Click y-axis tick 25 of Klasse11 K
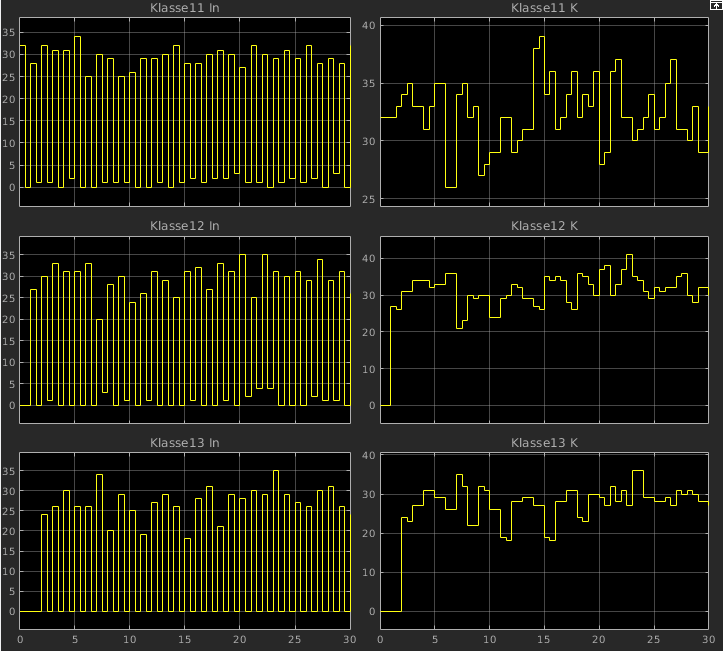This screenshot has height=651, width=723. (366, 200)
